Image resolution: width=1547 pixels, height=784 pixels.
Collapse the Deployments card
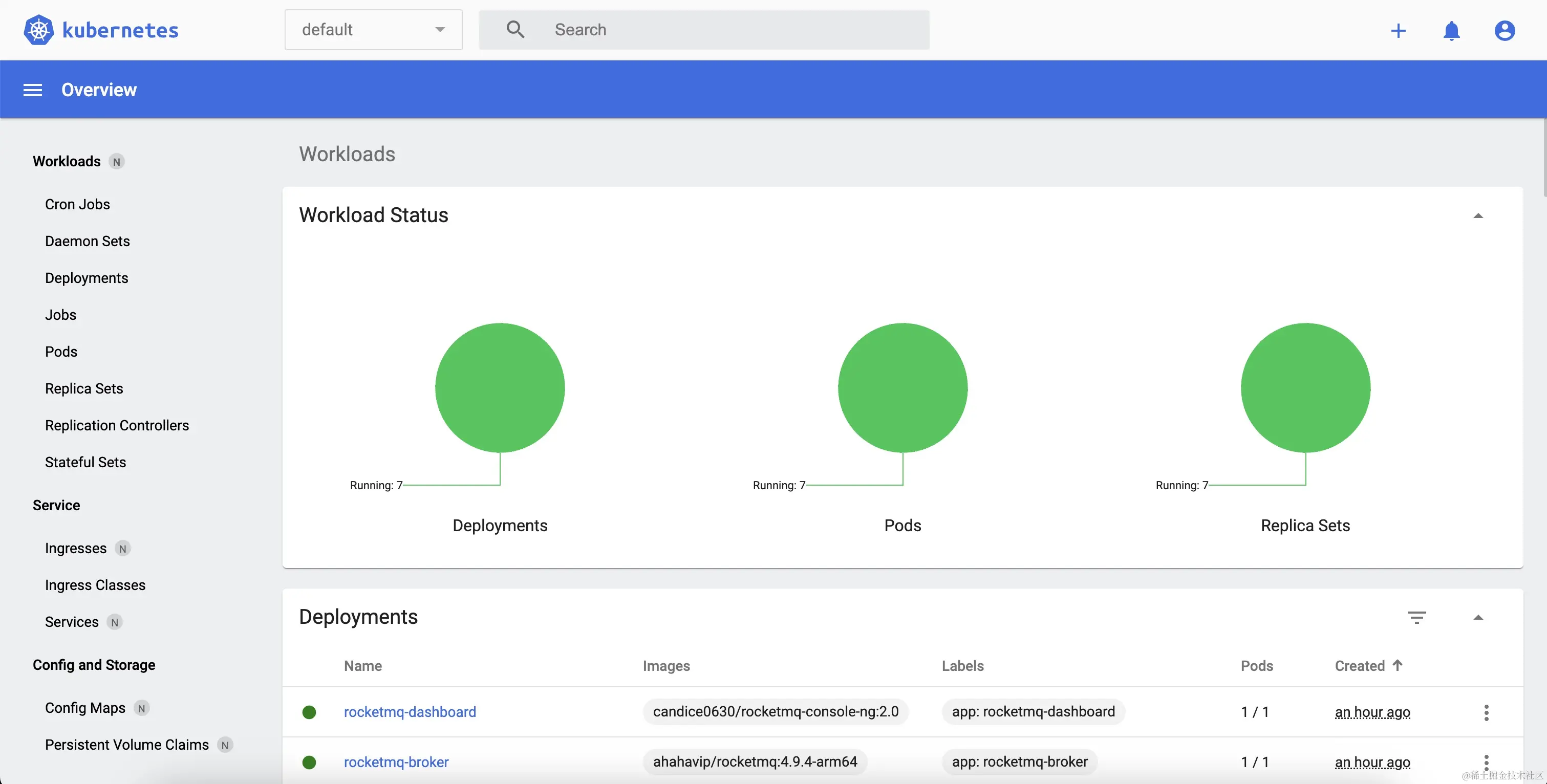[1478, 617]
